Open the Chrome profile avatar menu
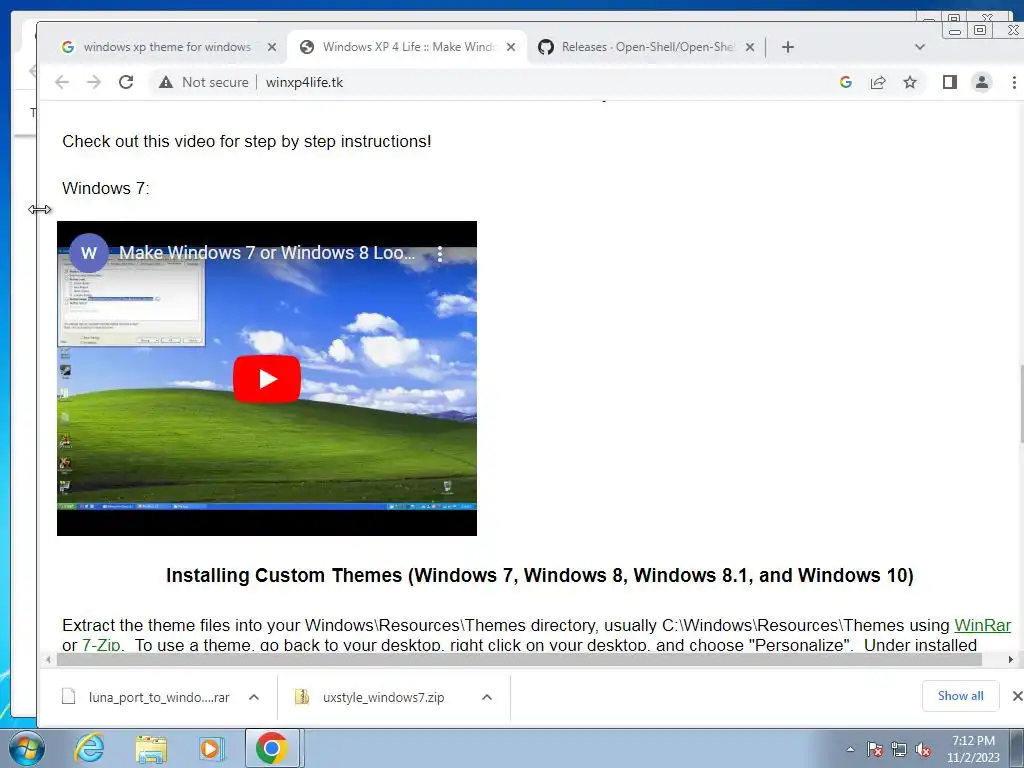1024x768 pixels. (x=982, y=82)
